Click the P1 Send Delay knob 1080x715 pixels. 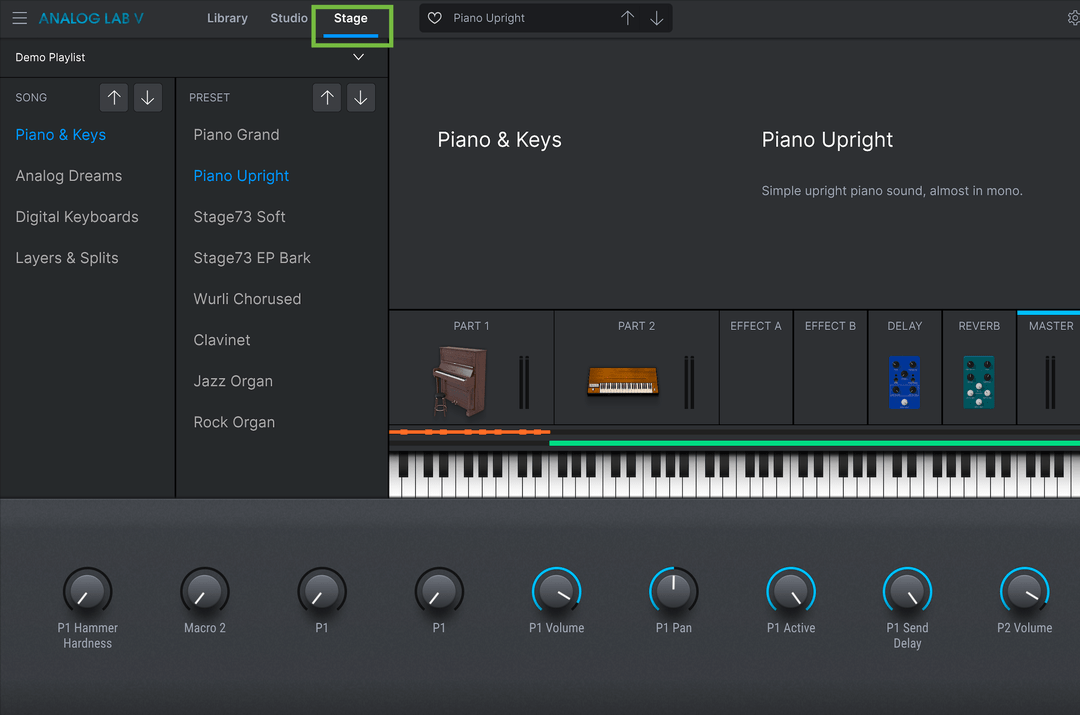coord(907,591)
